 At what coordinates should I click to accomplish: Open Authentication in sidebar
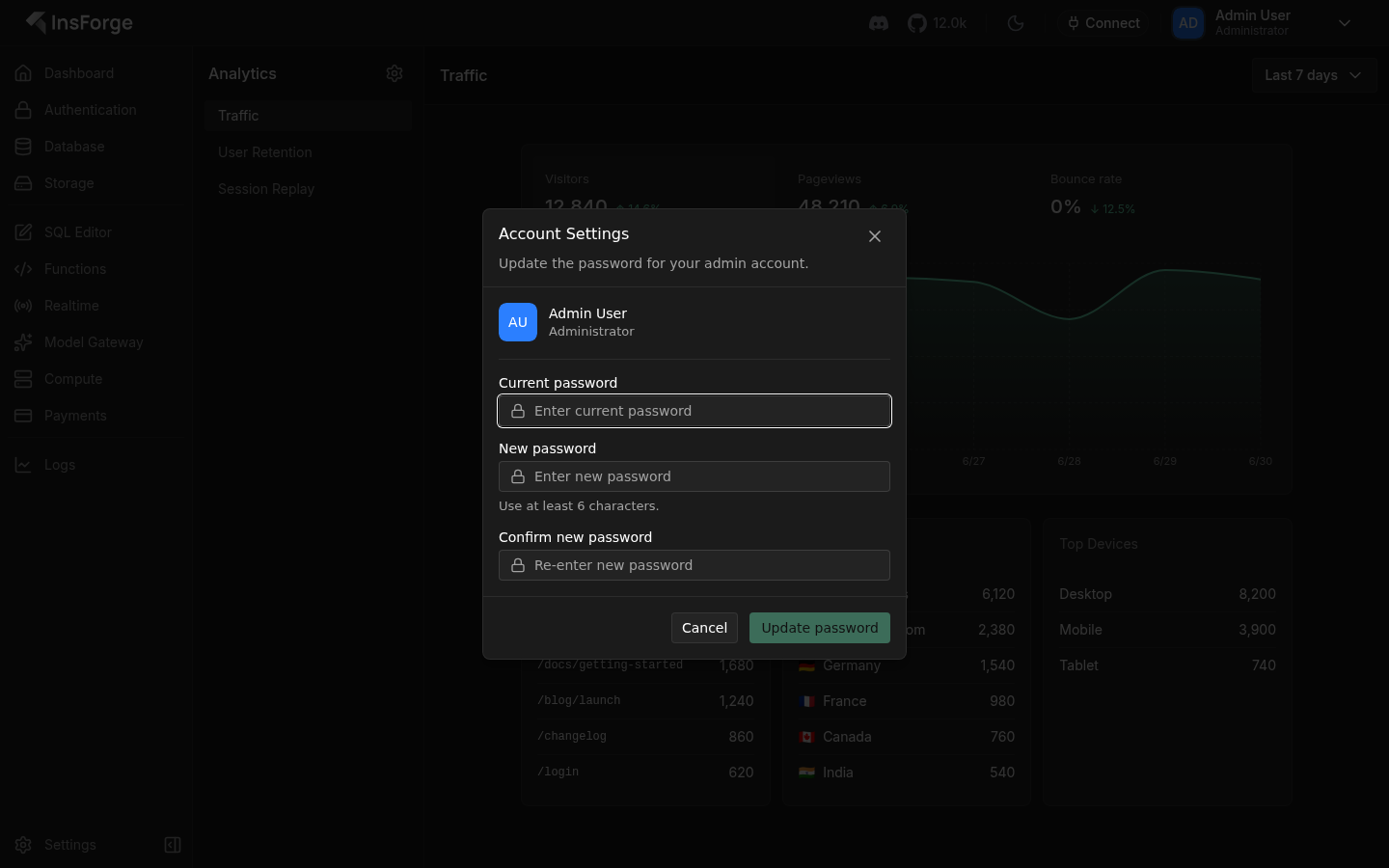[x=95, y=110]
